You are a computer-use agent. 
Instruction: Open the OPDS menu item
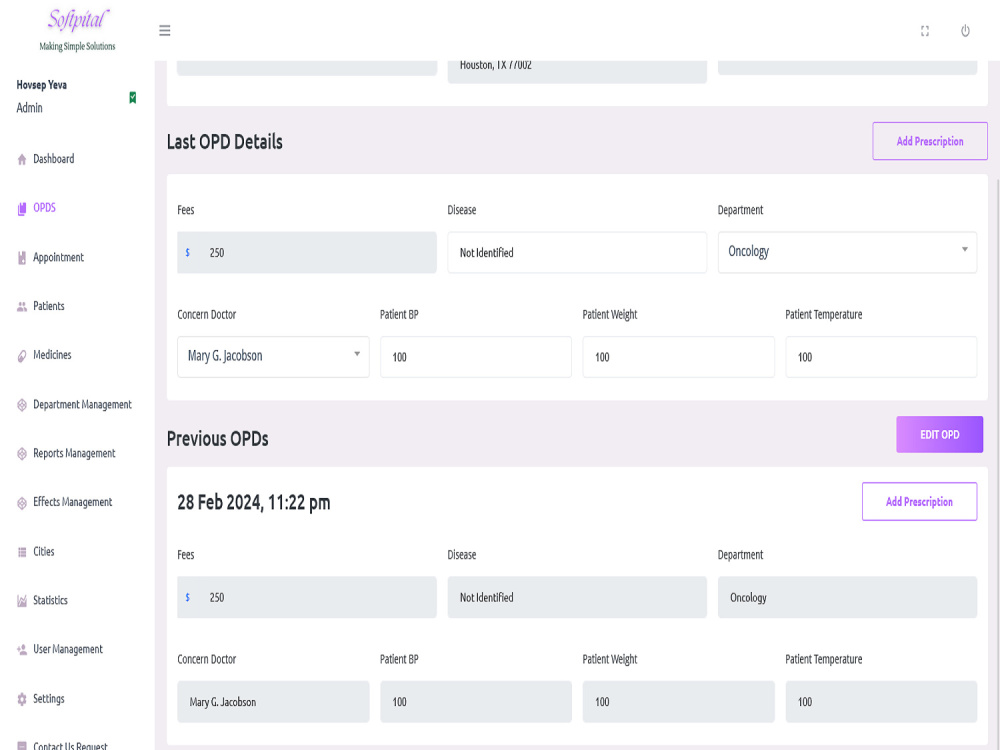[45, 208]
